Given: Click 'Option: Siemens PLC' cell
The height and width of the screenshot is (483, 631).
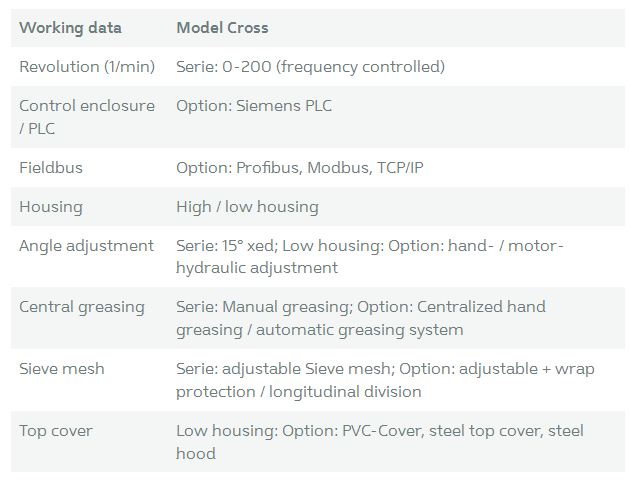Looking at the screenshot, I should click(254, 106).
